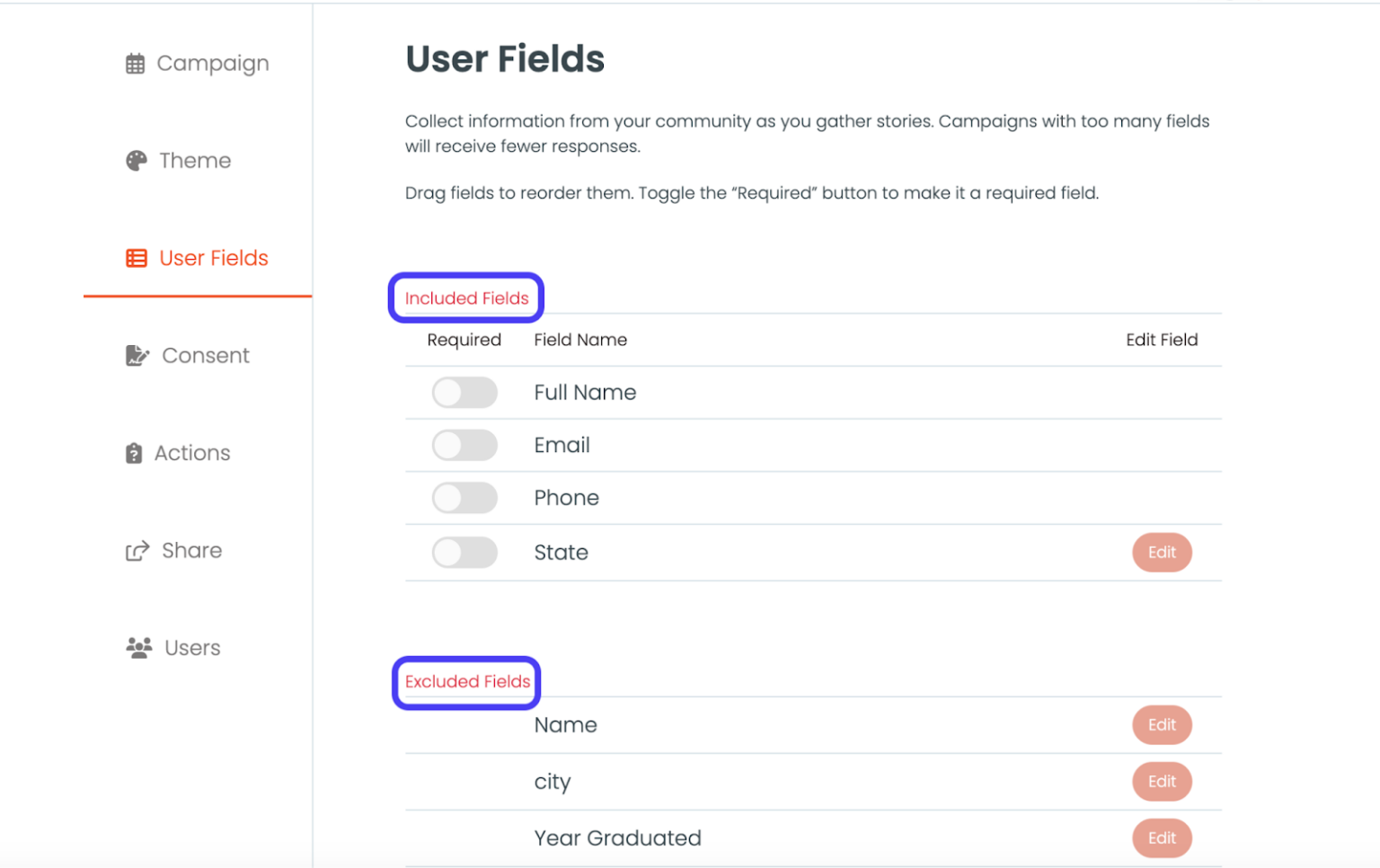Click Edit beside the Name excluded field
This screenshot has height=868, width=1380.
[x=1162, y=725]
